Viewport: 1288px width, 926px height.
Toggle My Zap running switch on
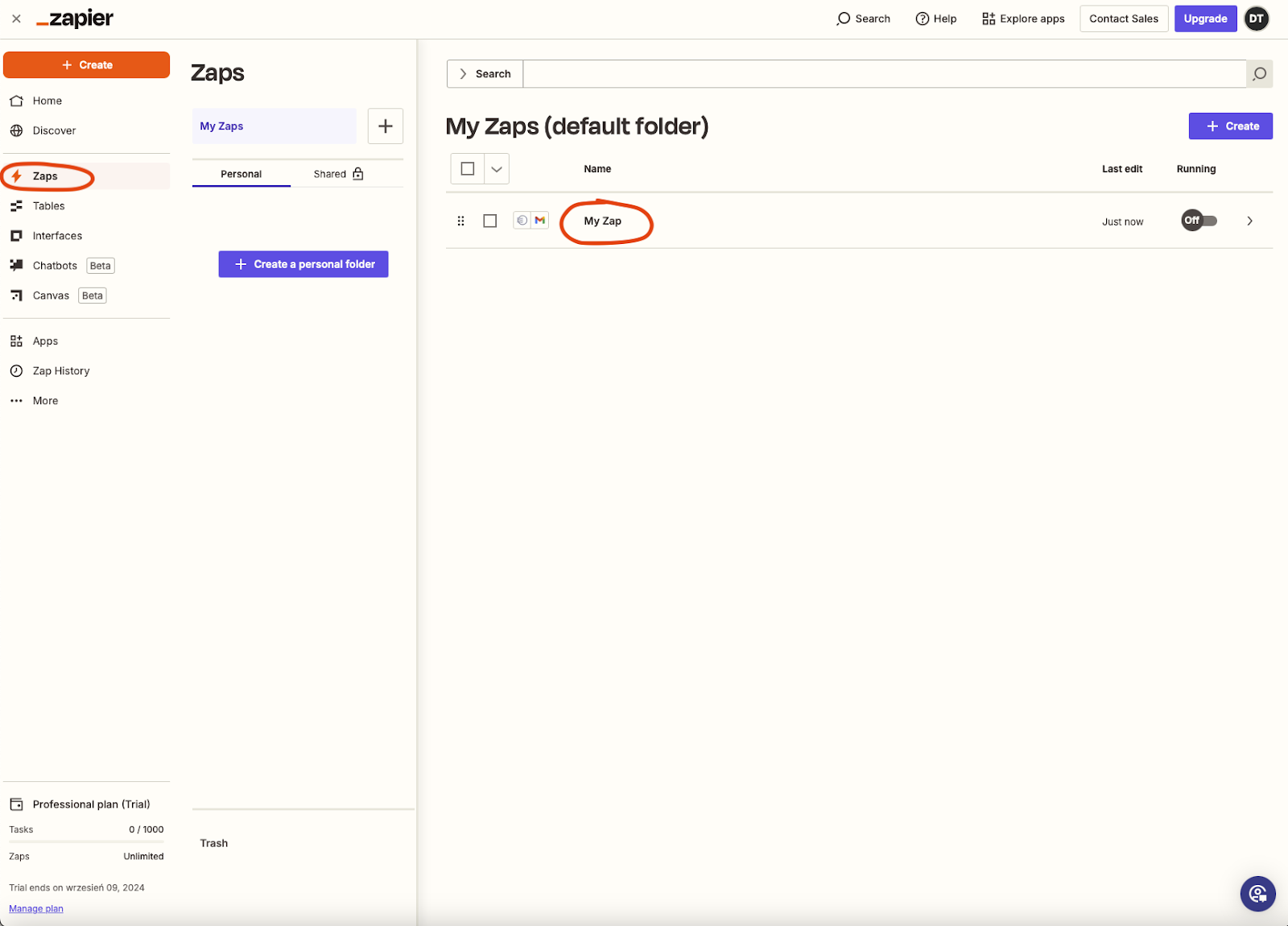1199,221
